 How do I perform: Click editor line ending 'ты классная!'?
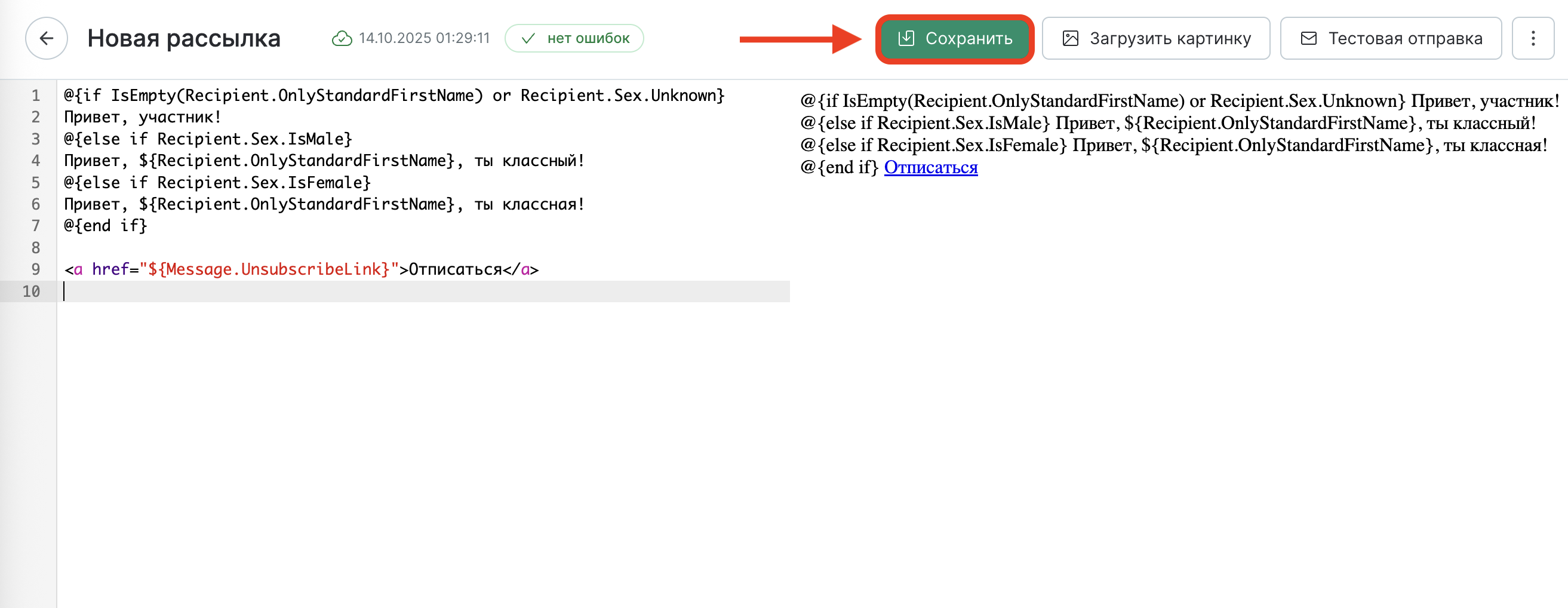click(324, 204)
